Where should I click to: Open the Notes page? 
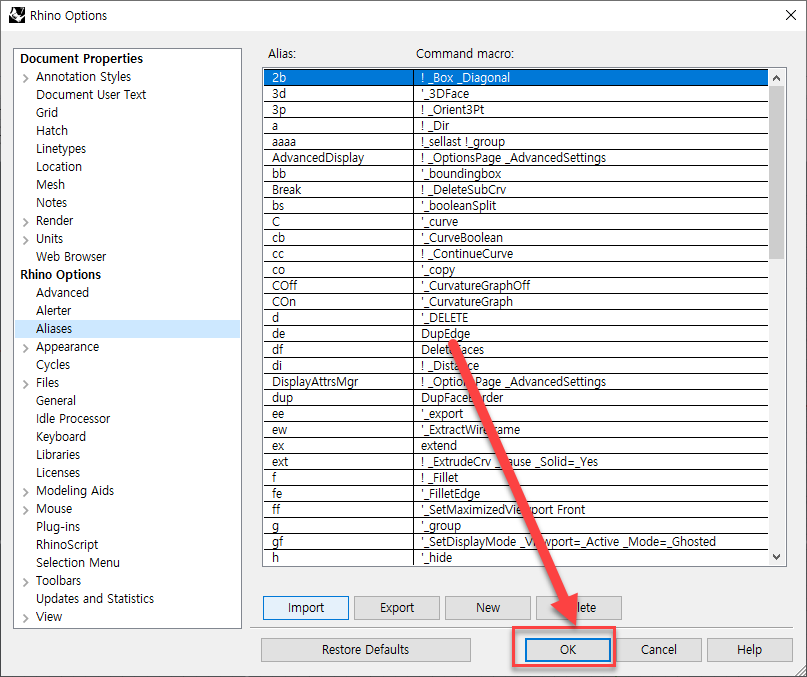[x=51, y=203]
